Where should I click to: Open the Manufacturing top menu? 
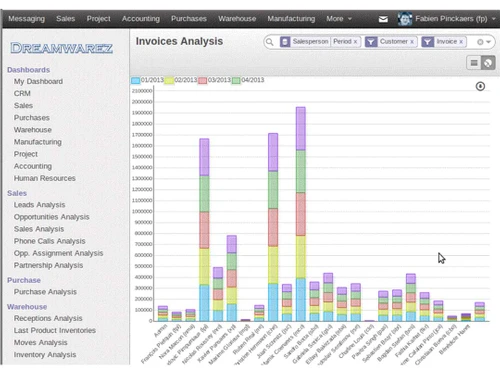pyautogui.click(x=291, y=19)
